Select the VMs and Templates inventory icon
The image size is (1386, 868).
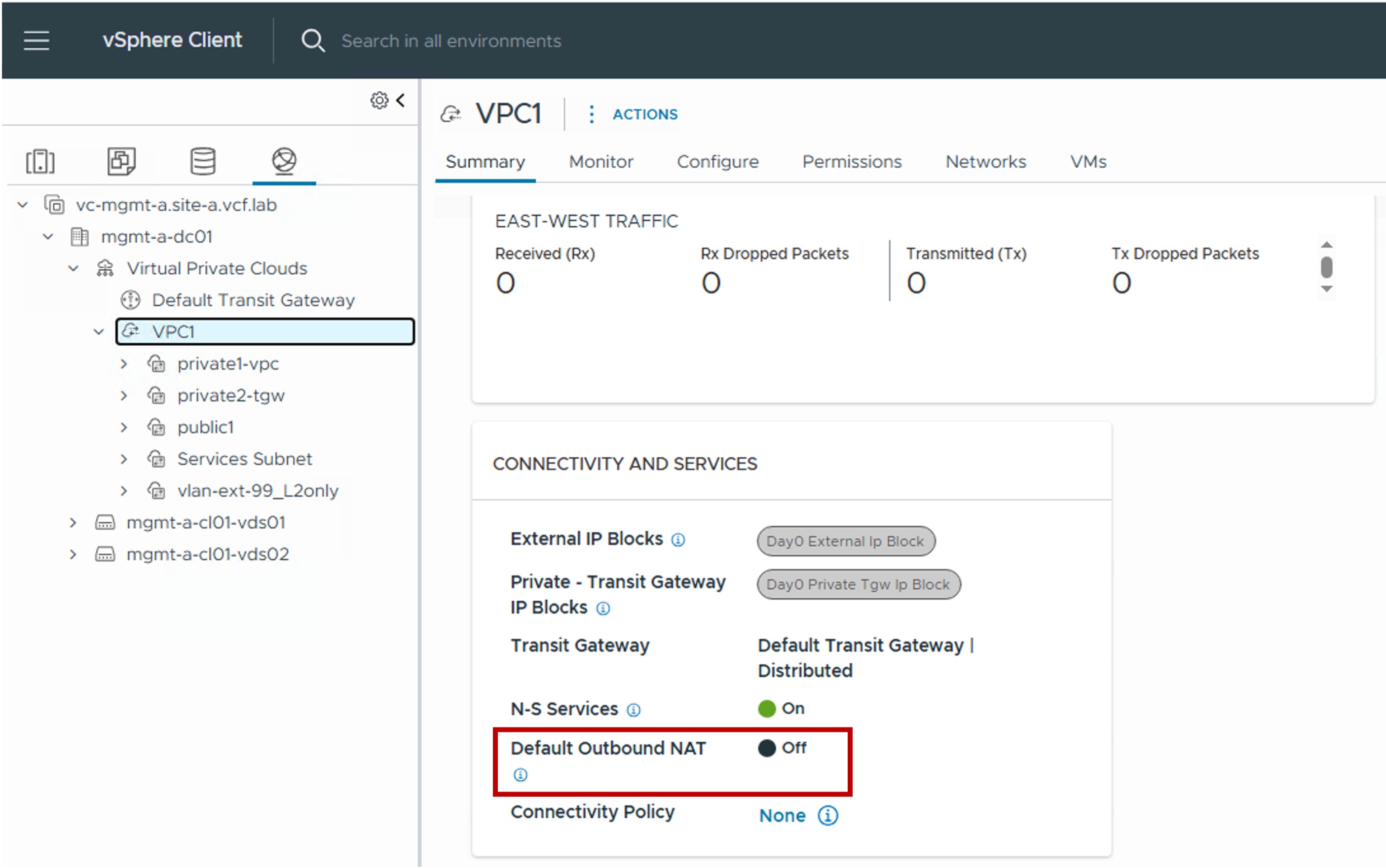(121, 161)
